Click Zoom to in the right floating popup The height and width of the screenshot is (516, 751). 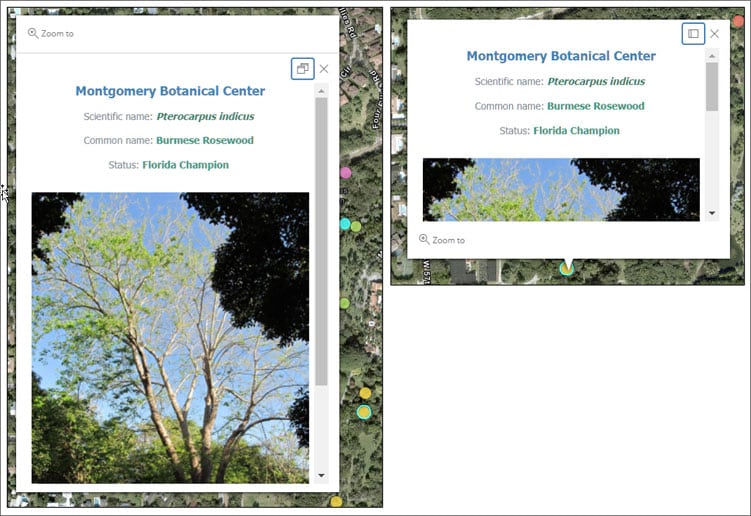442,240
